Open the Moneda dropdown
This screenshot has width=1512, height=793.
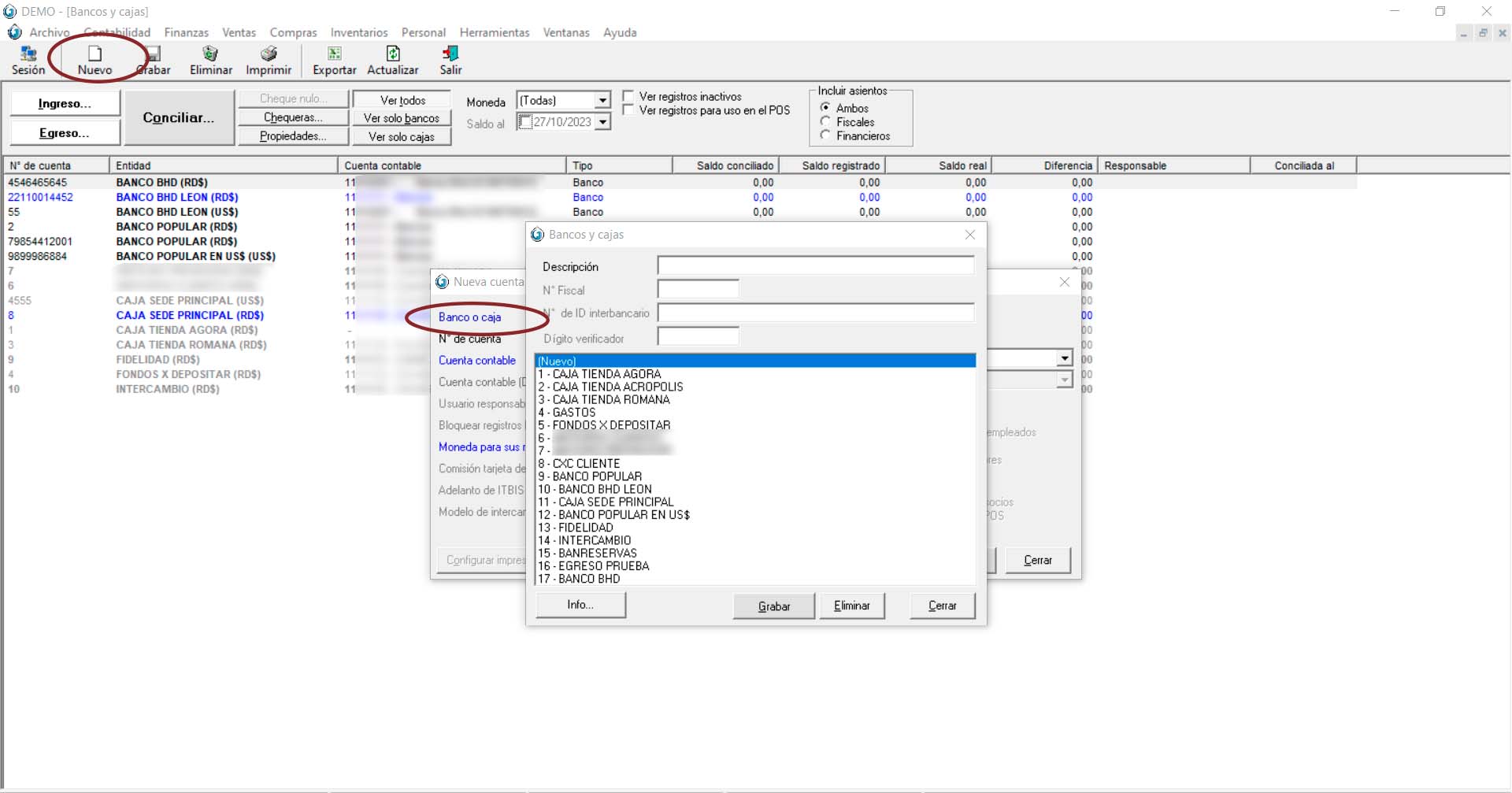602,101
